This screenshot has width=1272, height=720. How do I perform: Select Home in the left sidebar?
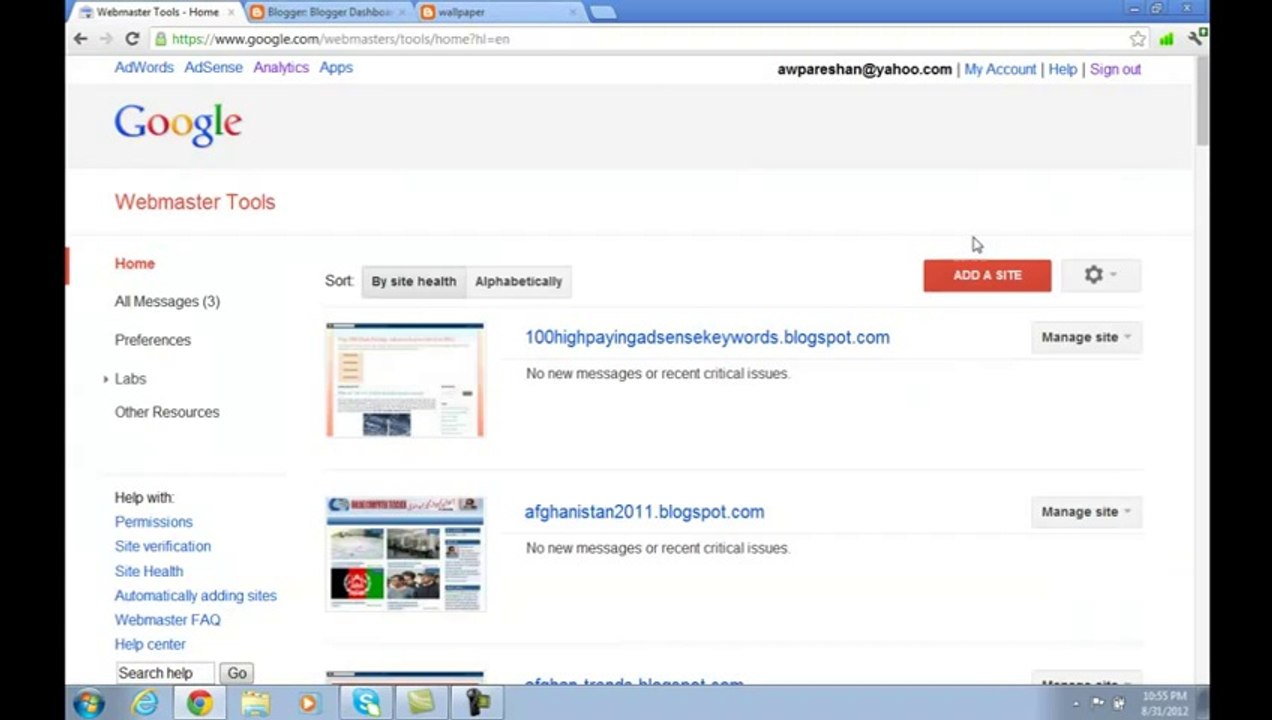point(135,263)
